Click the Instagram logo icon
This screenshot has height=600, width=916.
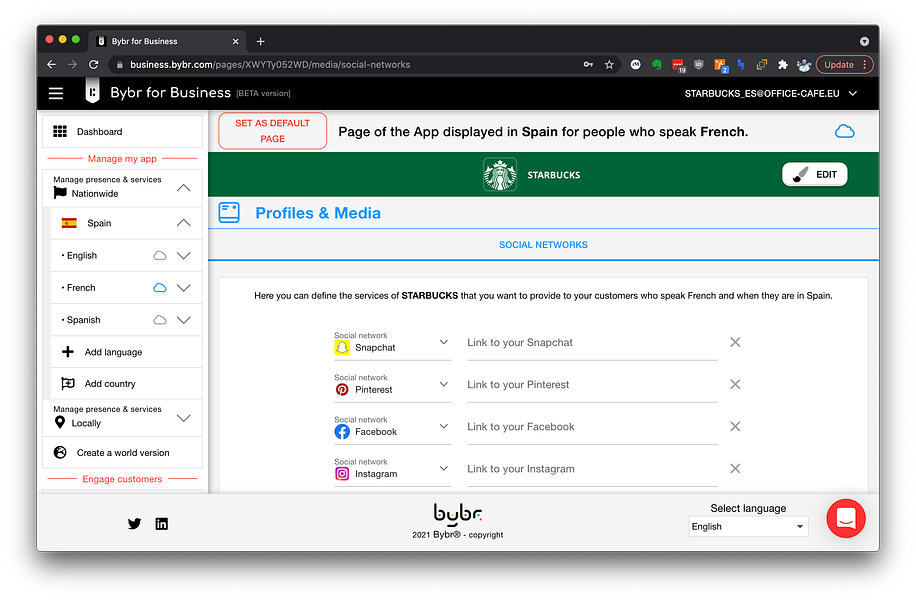click(342, 474)
